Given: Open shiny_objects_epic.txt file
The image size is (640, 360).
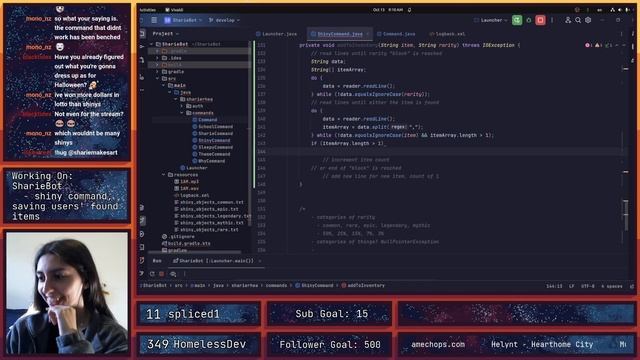Looking at the screenshot, I should tap(206, 209).
